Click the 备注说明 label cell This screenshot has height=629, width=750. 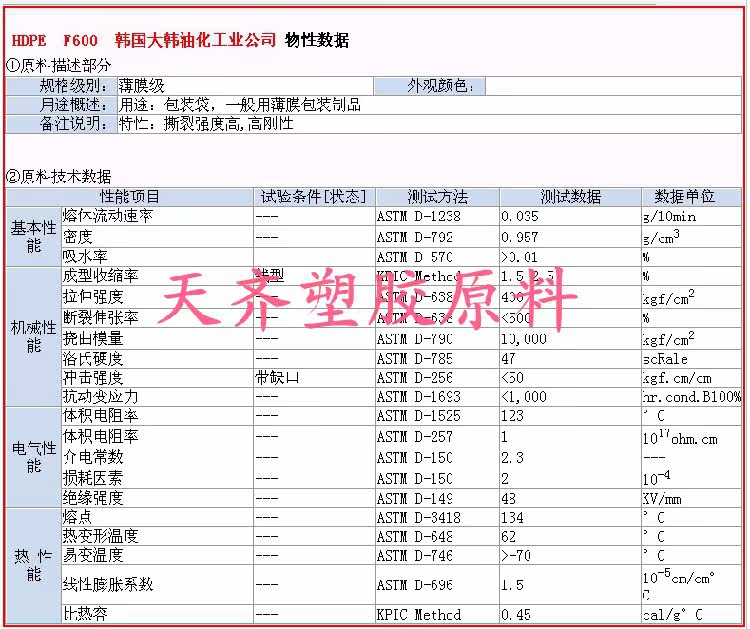[62, 124]
